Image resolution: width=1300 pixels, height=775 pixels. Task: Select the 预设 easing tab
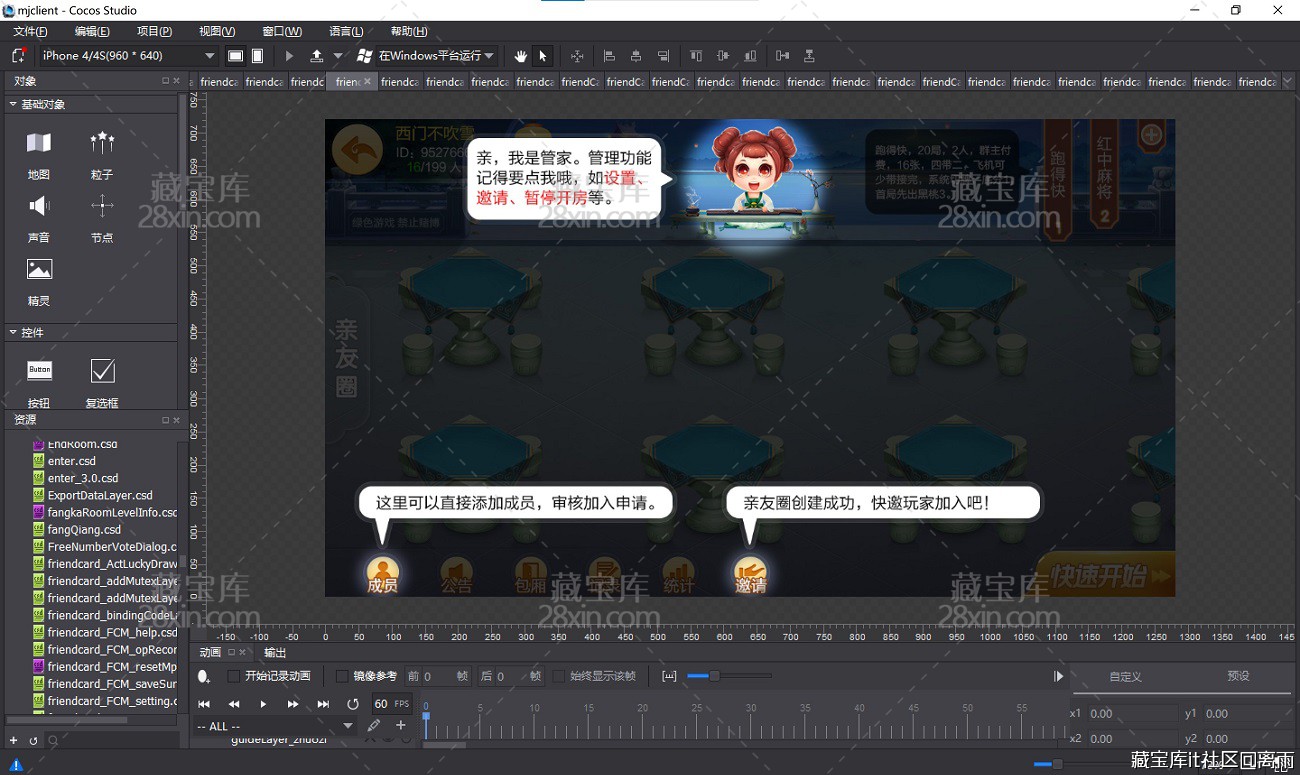pos(1238,676)
